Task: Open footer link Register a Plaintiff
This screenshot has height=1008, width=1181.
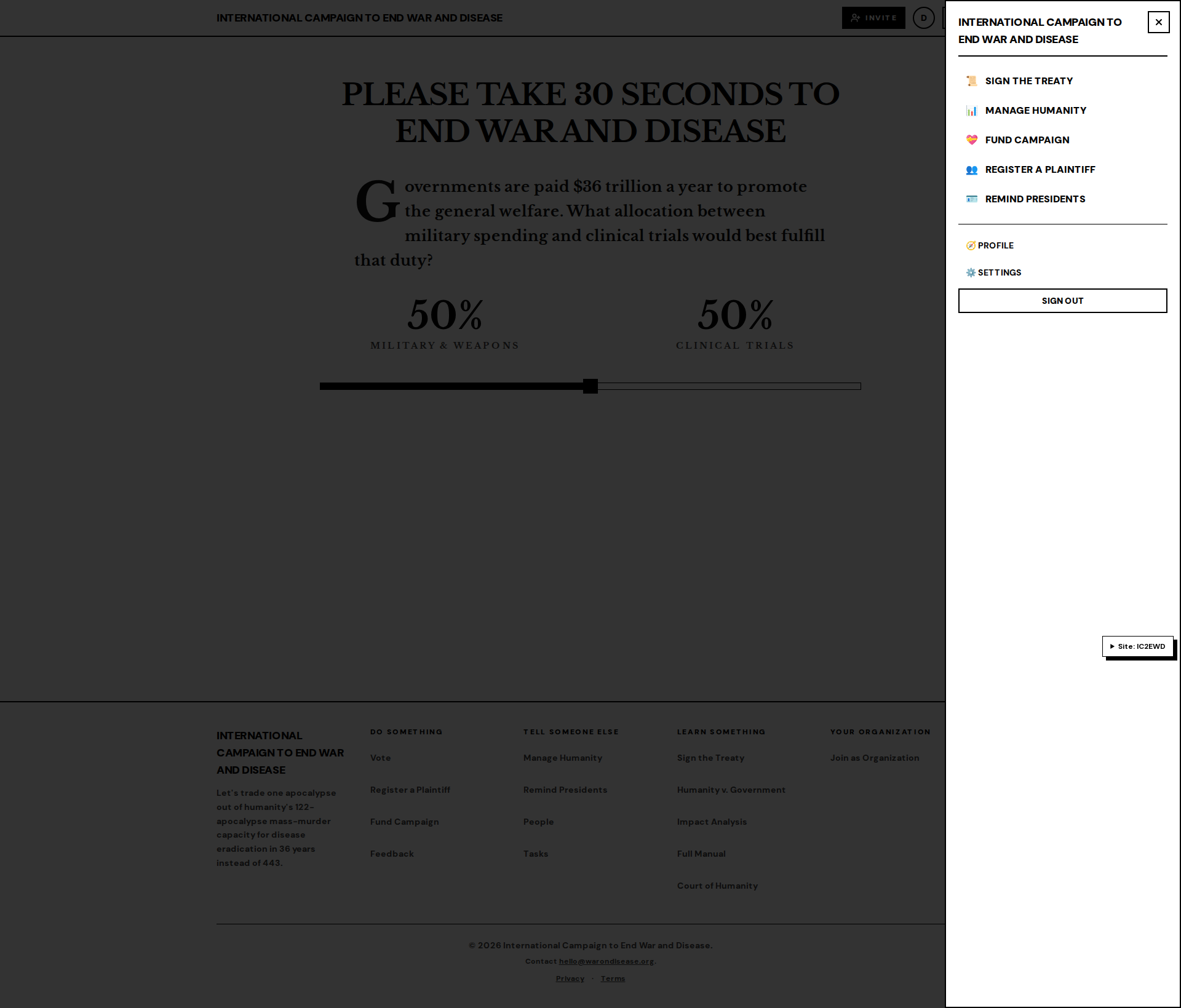Action: 410,790
